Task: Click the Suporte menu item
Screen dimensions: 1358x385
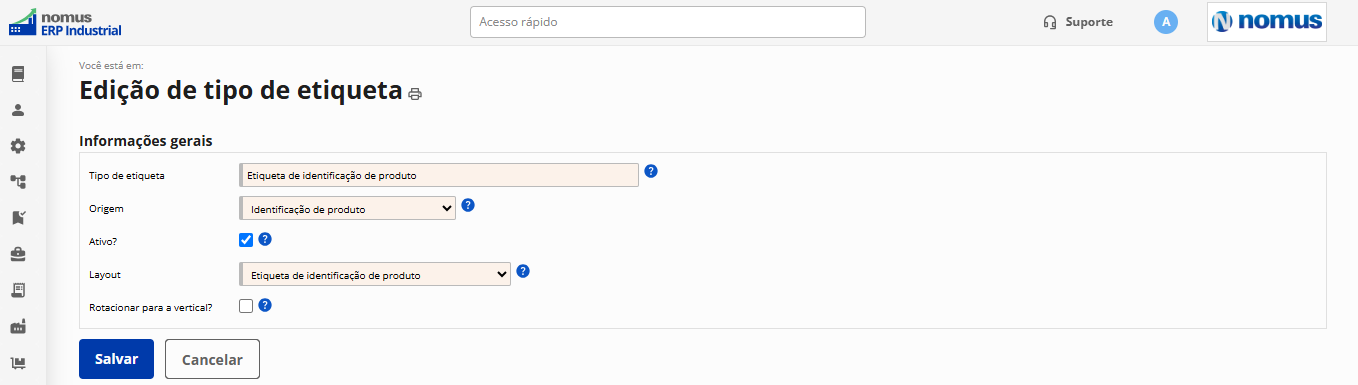Action: (1078, 22)
